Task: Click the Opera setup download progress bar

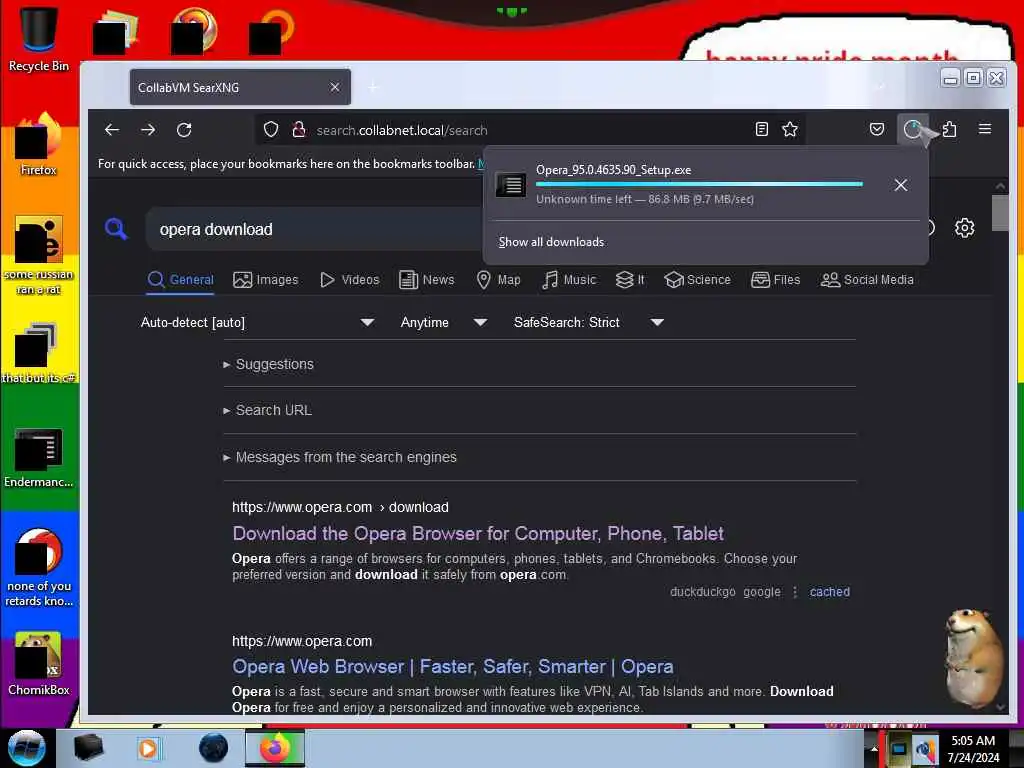Action: pyautogui.click(x=699, y=185)
